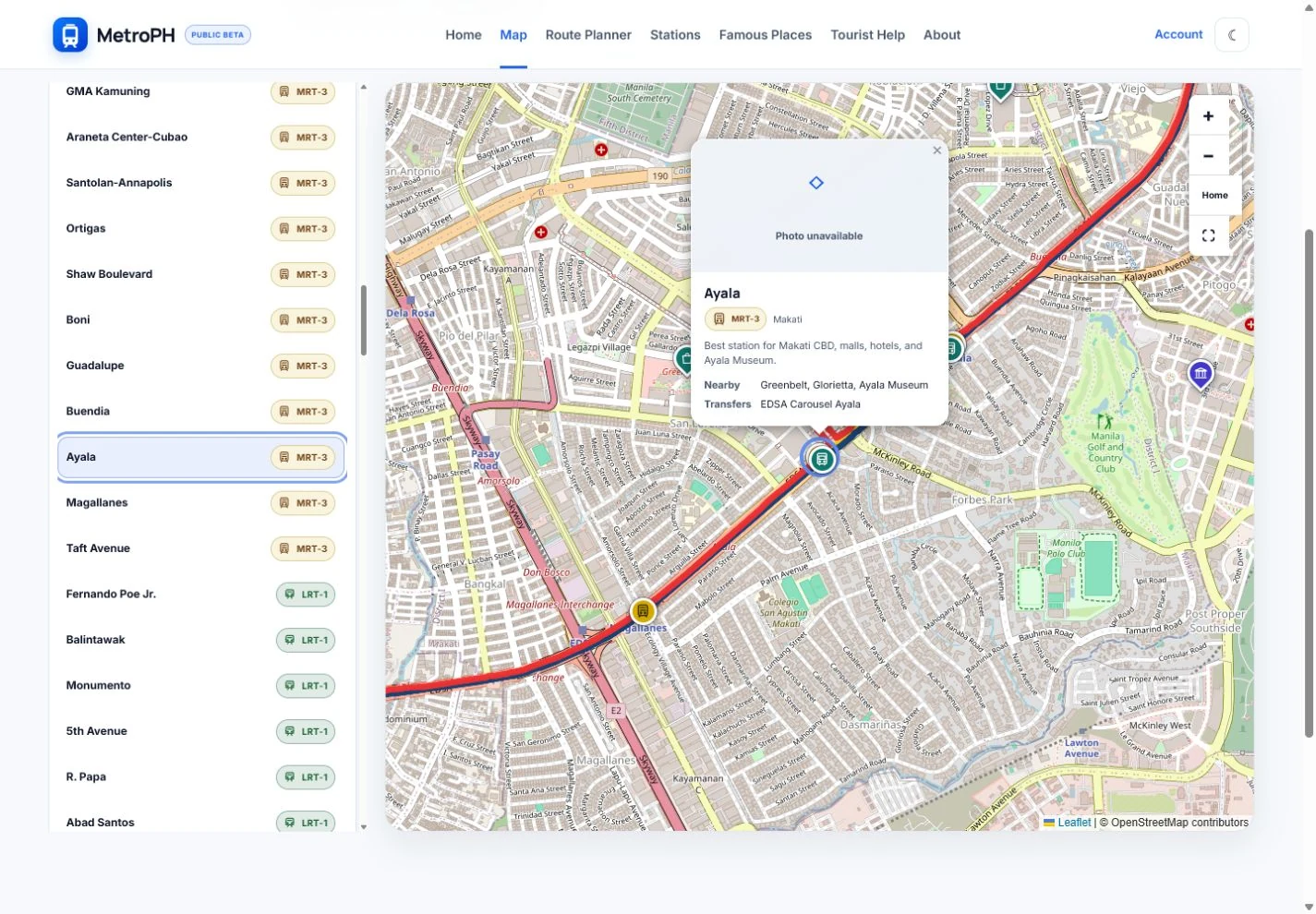Image resolution: width=1316 pixels, height=914 pixels.
Task: Select R. Papa station
Action: pyautogui.click(x=201, y=776)
